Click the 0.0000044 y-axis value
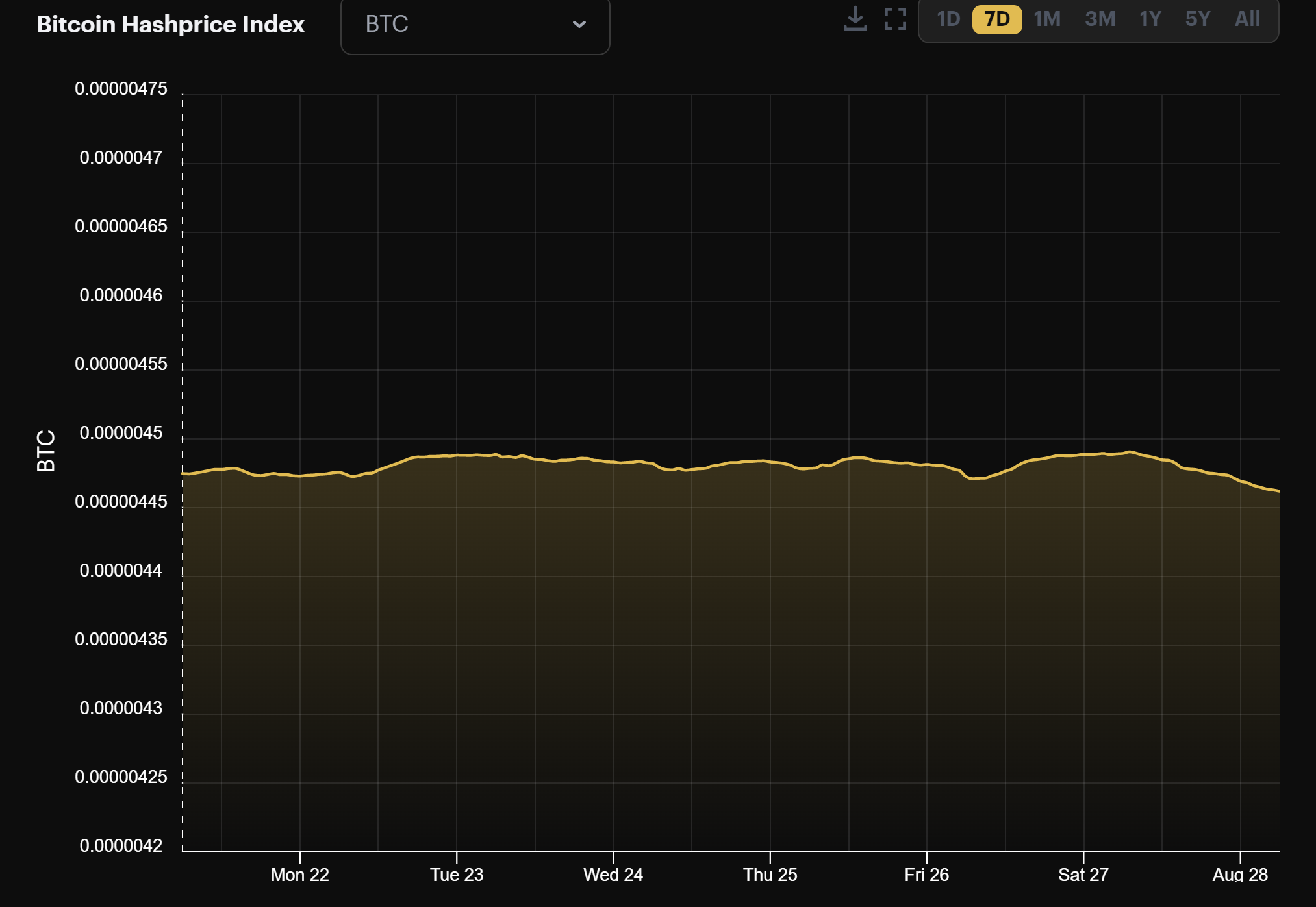The image size is (1316, 907). pos(121,570)
